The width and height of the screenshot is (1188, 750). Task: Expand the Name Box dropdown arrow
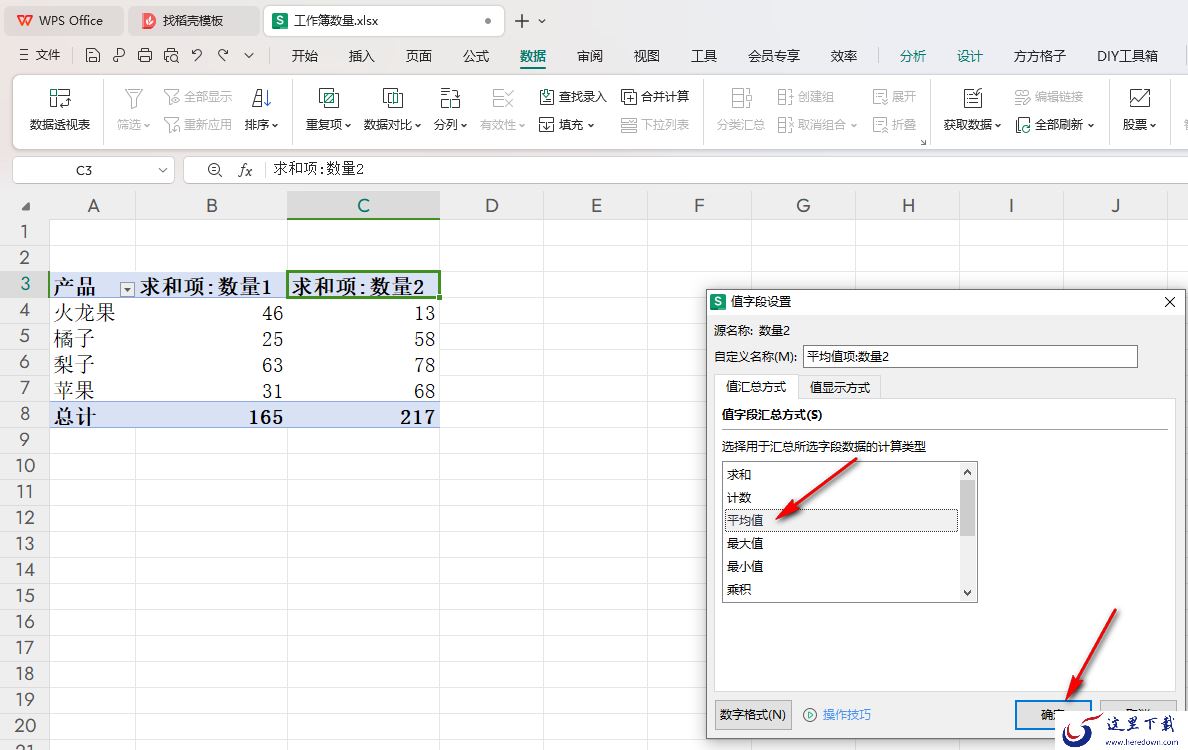click(162, 170)
